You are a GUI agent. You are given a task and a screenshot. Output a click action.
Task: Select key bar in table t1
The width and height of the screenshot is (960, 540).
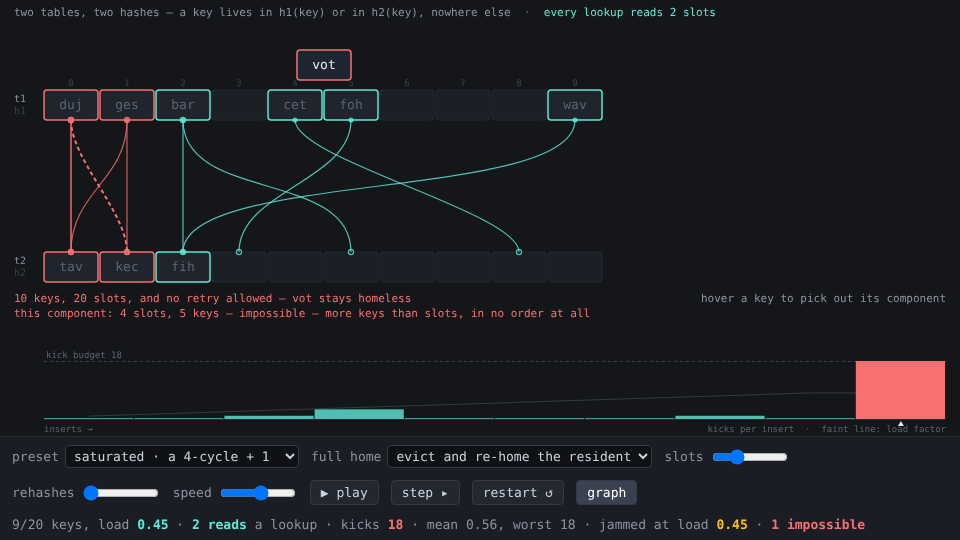[183, 105]
